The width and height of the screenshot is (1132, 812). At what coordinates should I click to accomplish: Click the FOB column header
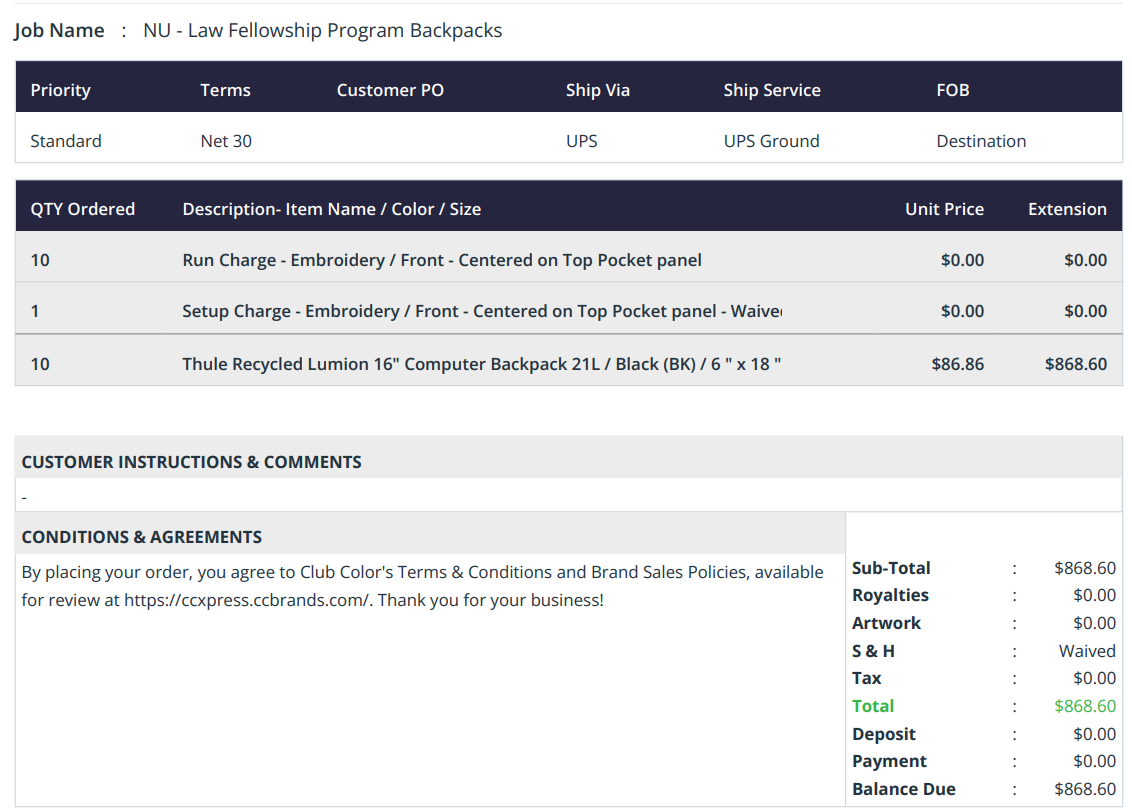tap(953, 90)
